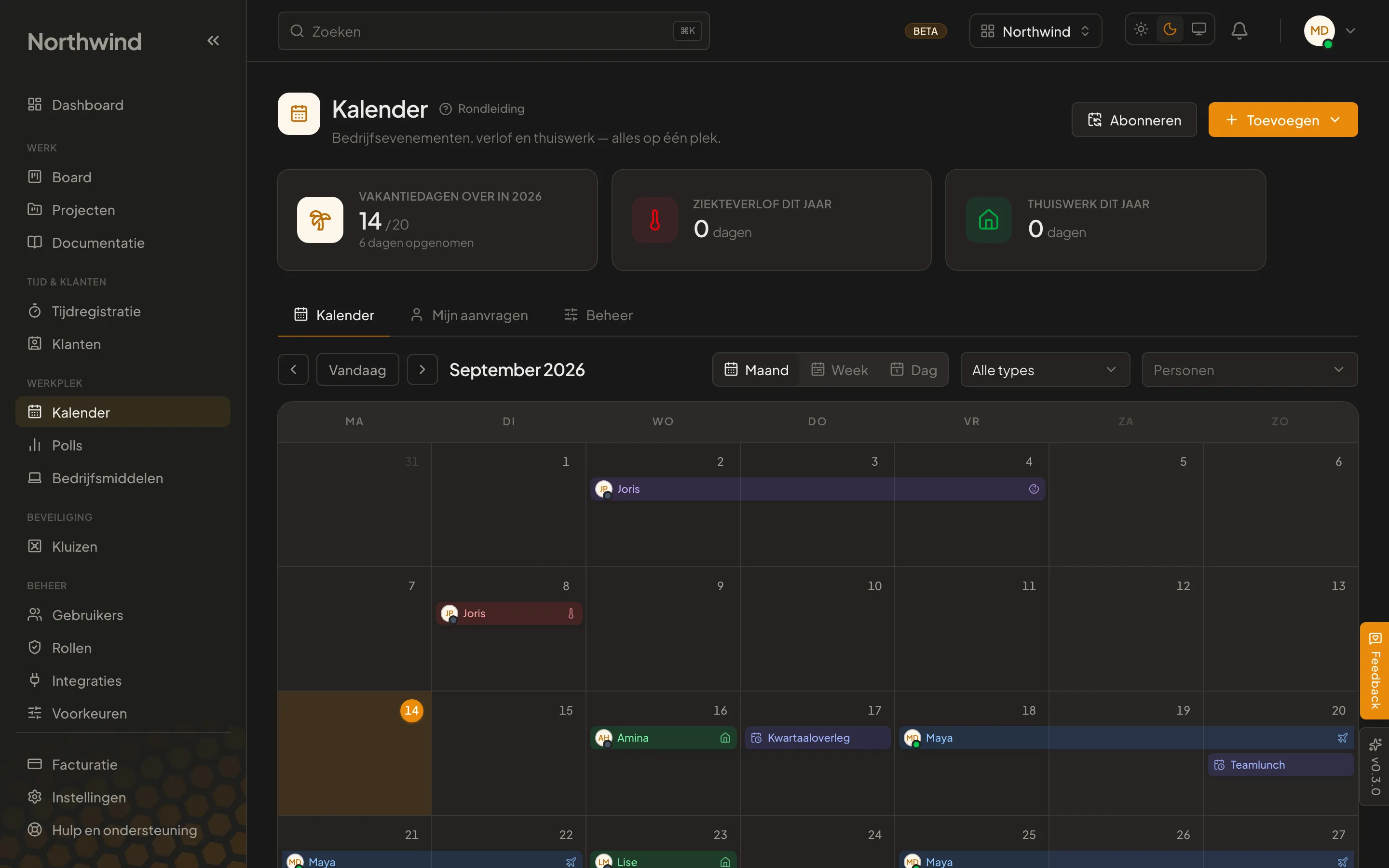Jump to today with Vandaag button
Viewport: 1389px width, 868px height.
(x=357, y=370)
